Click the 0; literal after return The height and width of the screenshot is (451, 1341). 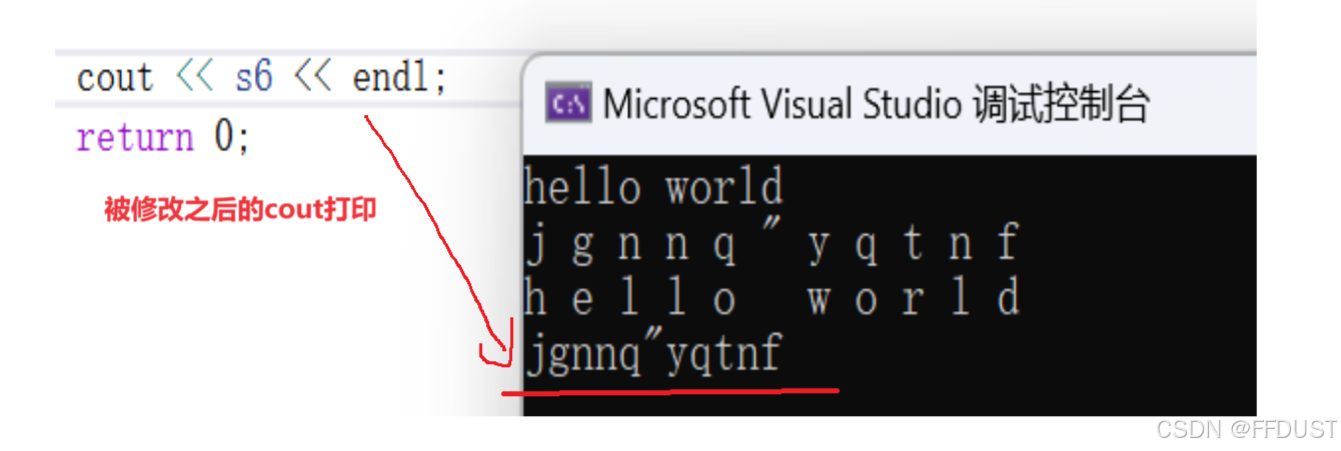pos(232,136)
